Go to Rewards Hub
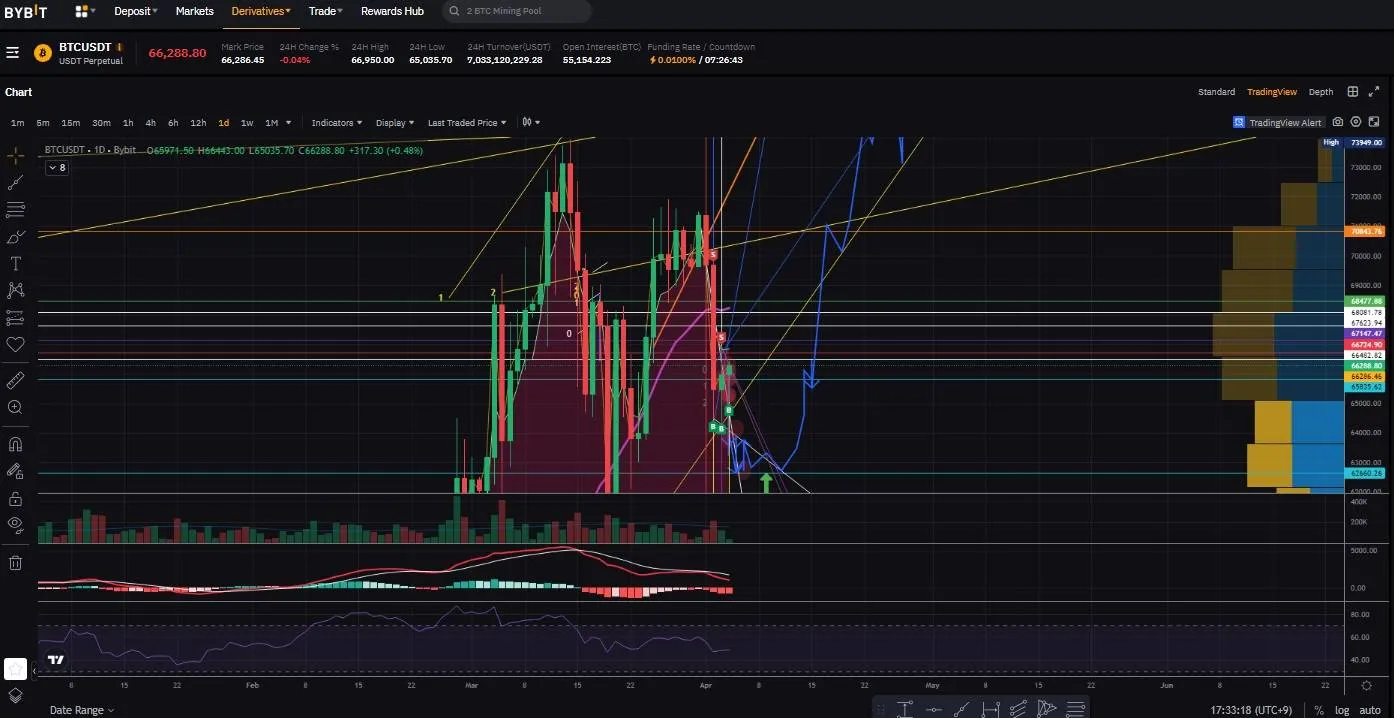 pyautogui.click(x=392, y=11)
